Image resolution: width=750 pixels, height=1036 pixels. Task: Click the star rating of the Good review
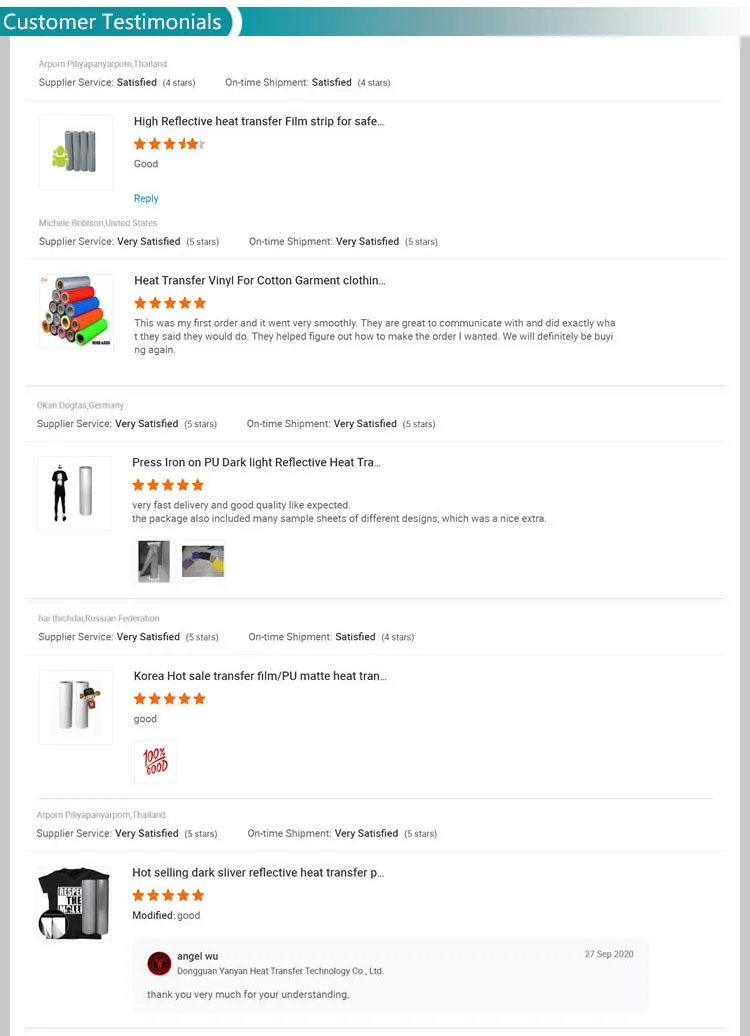(169, 143)
